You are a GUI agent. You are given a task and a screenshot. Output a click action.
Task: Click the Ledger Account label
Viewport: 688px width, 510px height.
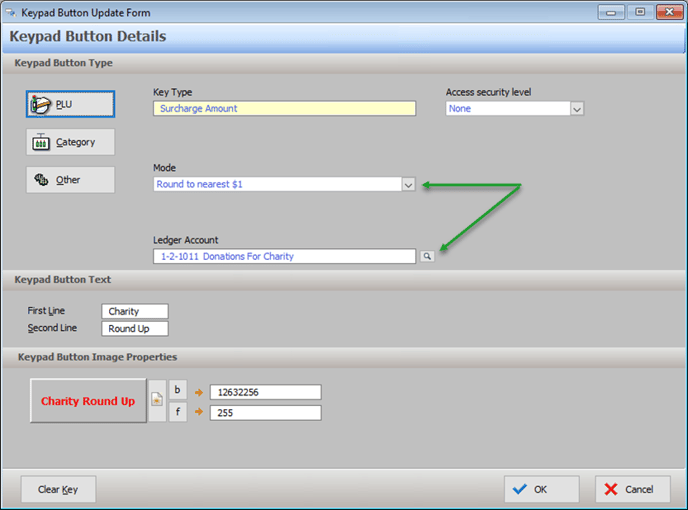pyautogui.click(x=185, y=240)
